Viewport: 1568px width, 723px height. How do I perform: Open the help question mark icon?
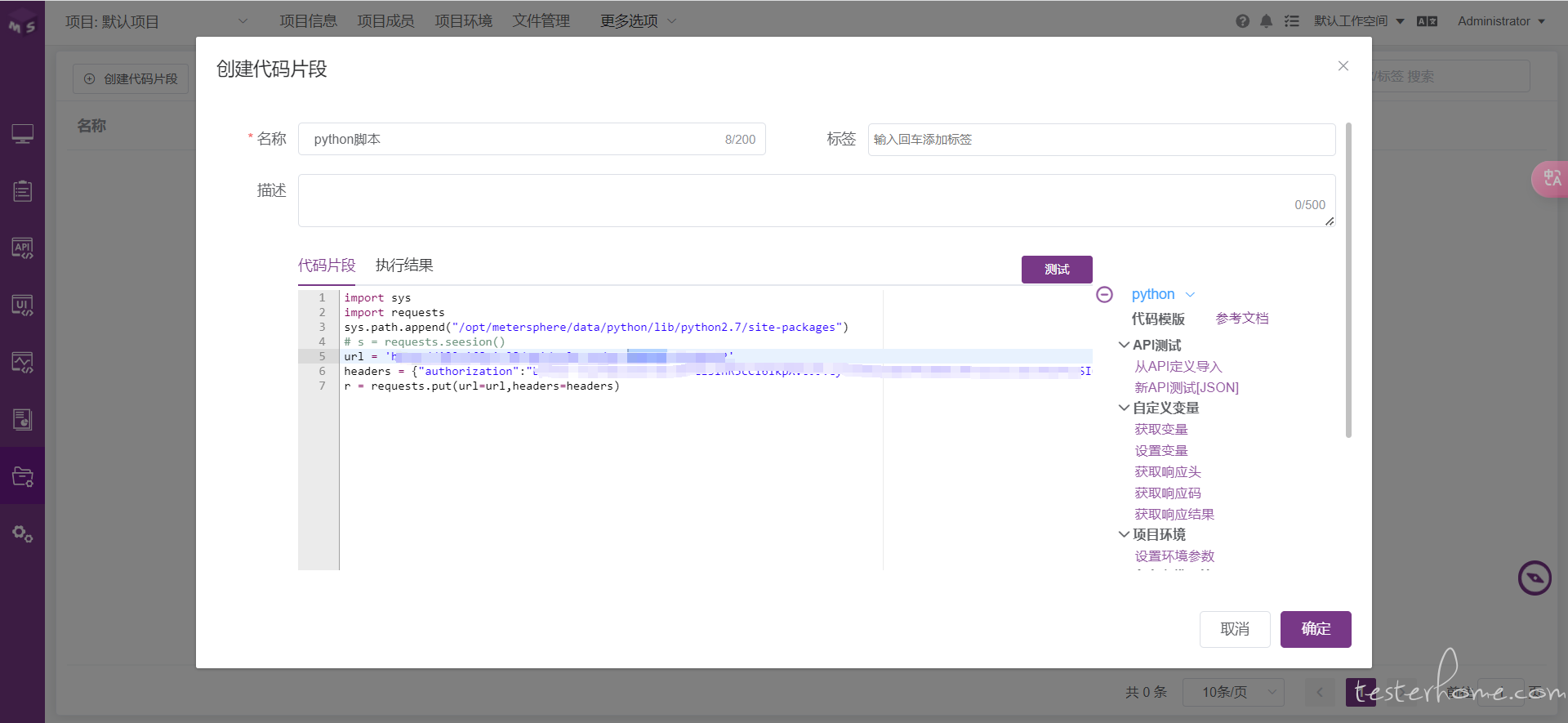(x=1242, y=21)
